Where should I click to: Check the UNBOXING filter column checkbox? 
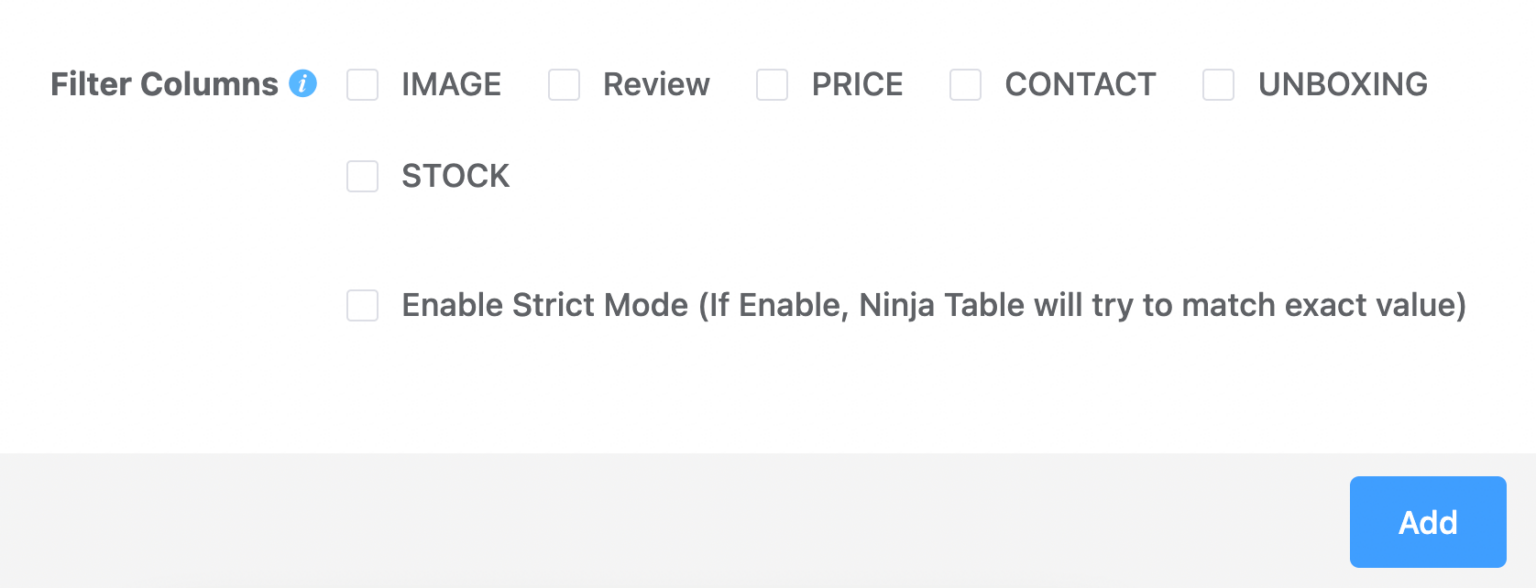[1218, 85]
